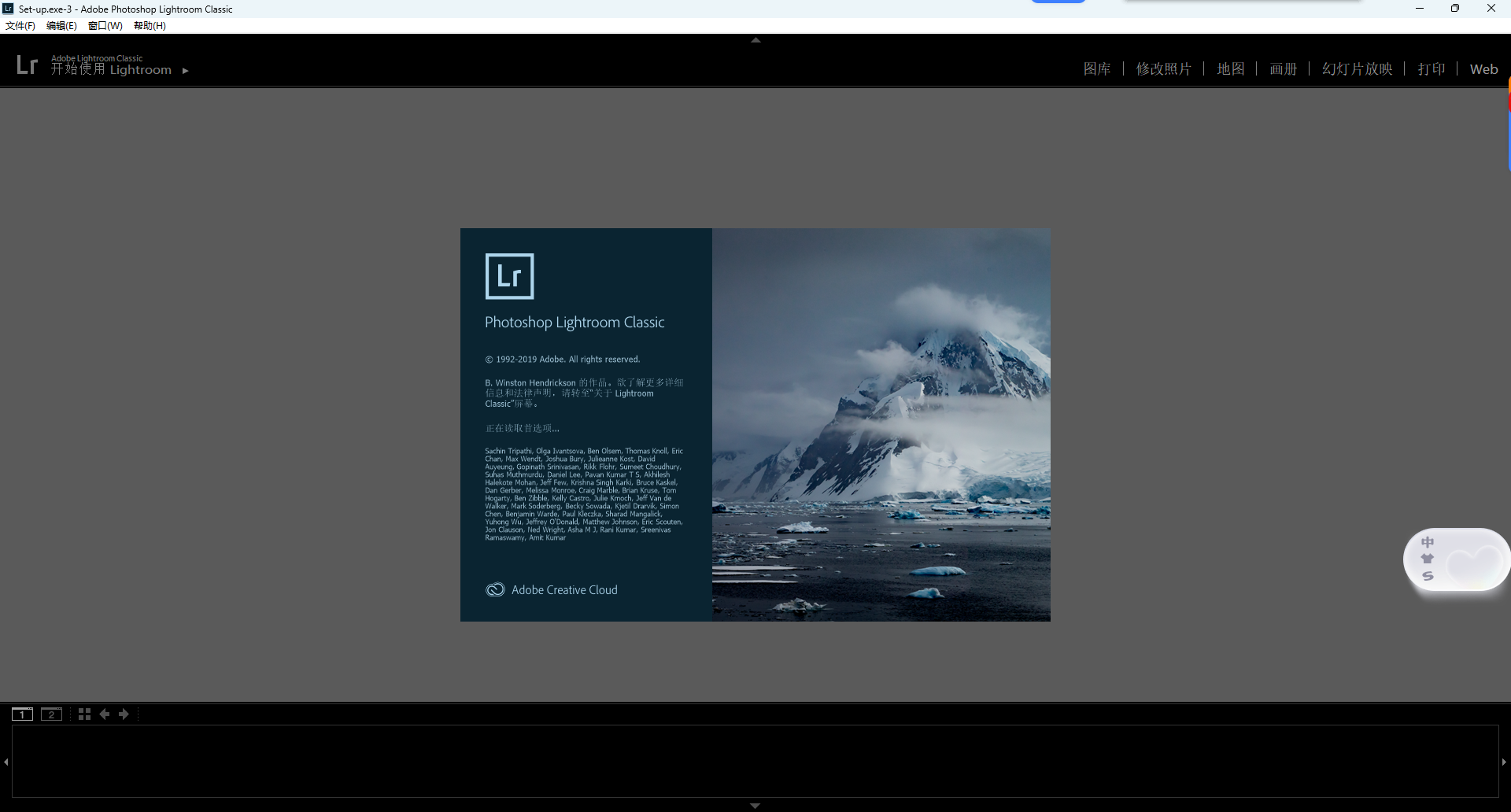Click the shirt-shaped skin icon on the input toolbar
This screenshot has width=1511, height=812.
point(1429,559)
